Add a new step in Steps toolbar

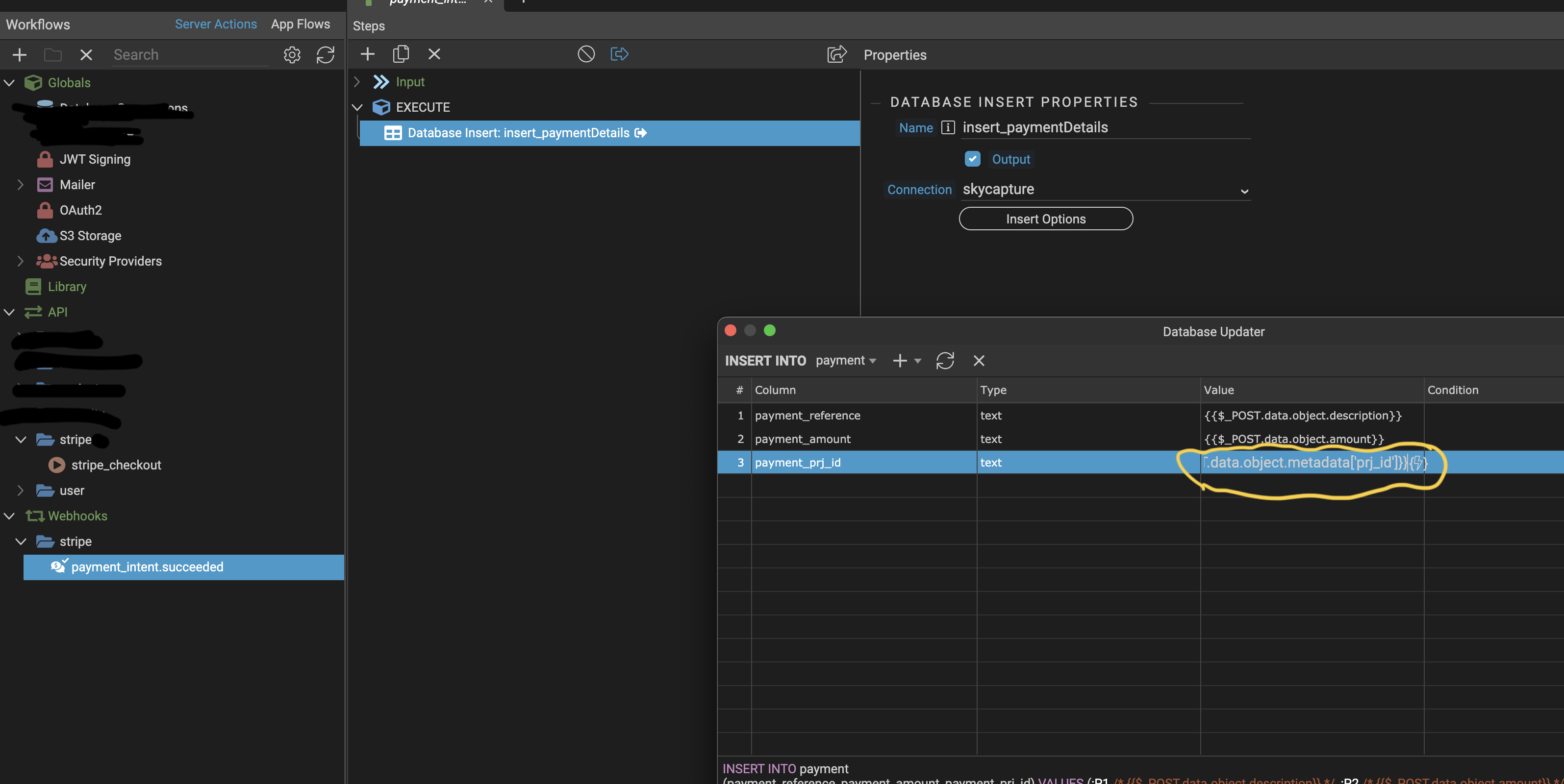[x=367, y=54]
